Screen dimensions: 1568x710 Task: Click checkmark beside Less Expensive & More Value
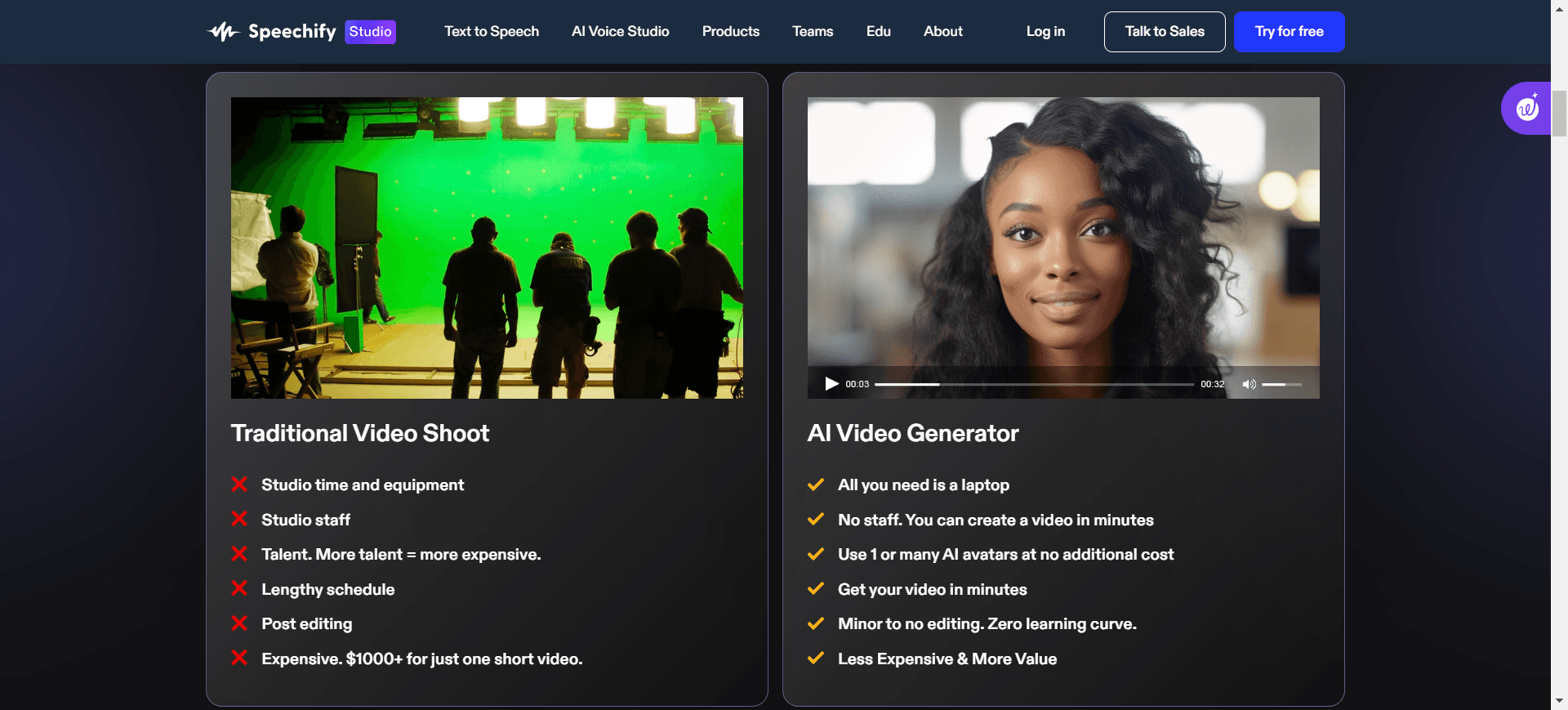coord(815,658)
